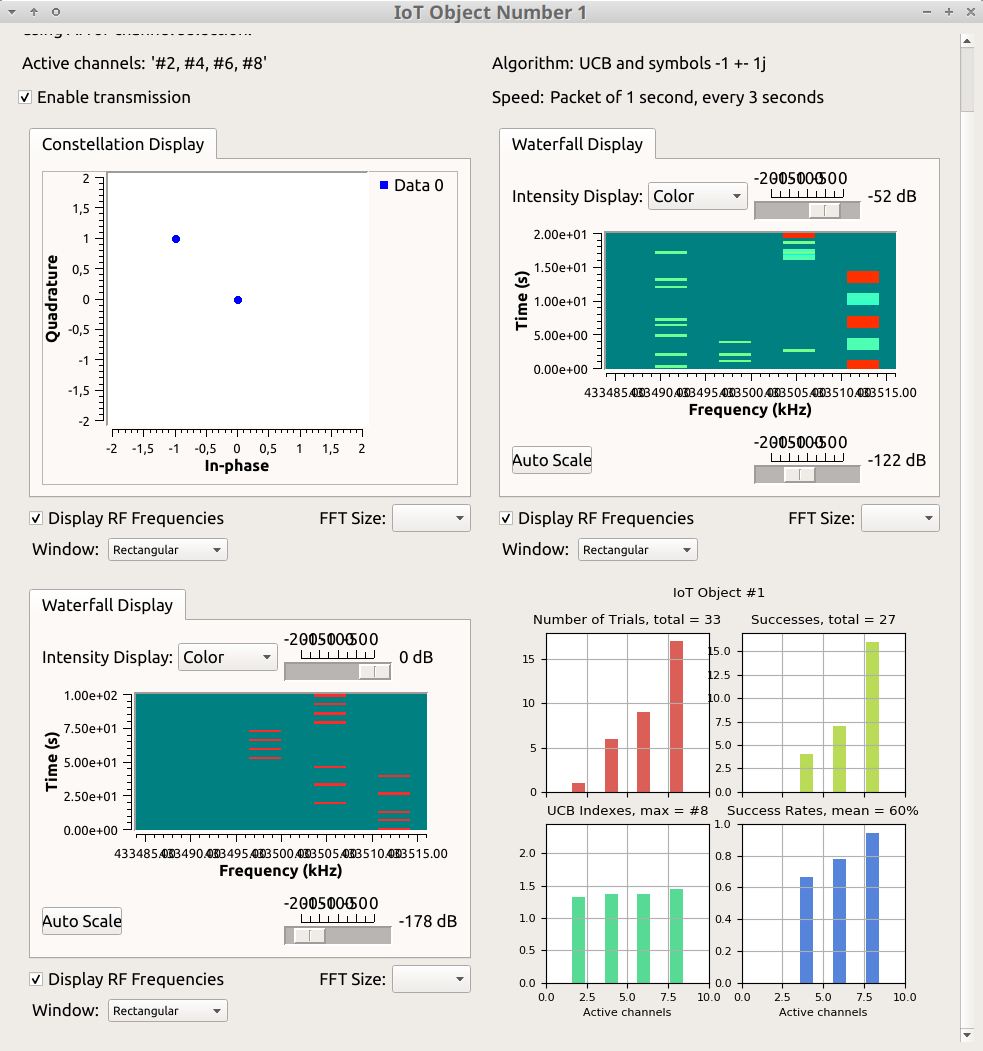The height and width of the screenshot is (1051, 983).
Task: Select the bottom-left Waterfall Display tab
Action: coord(107,605)
